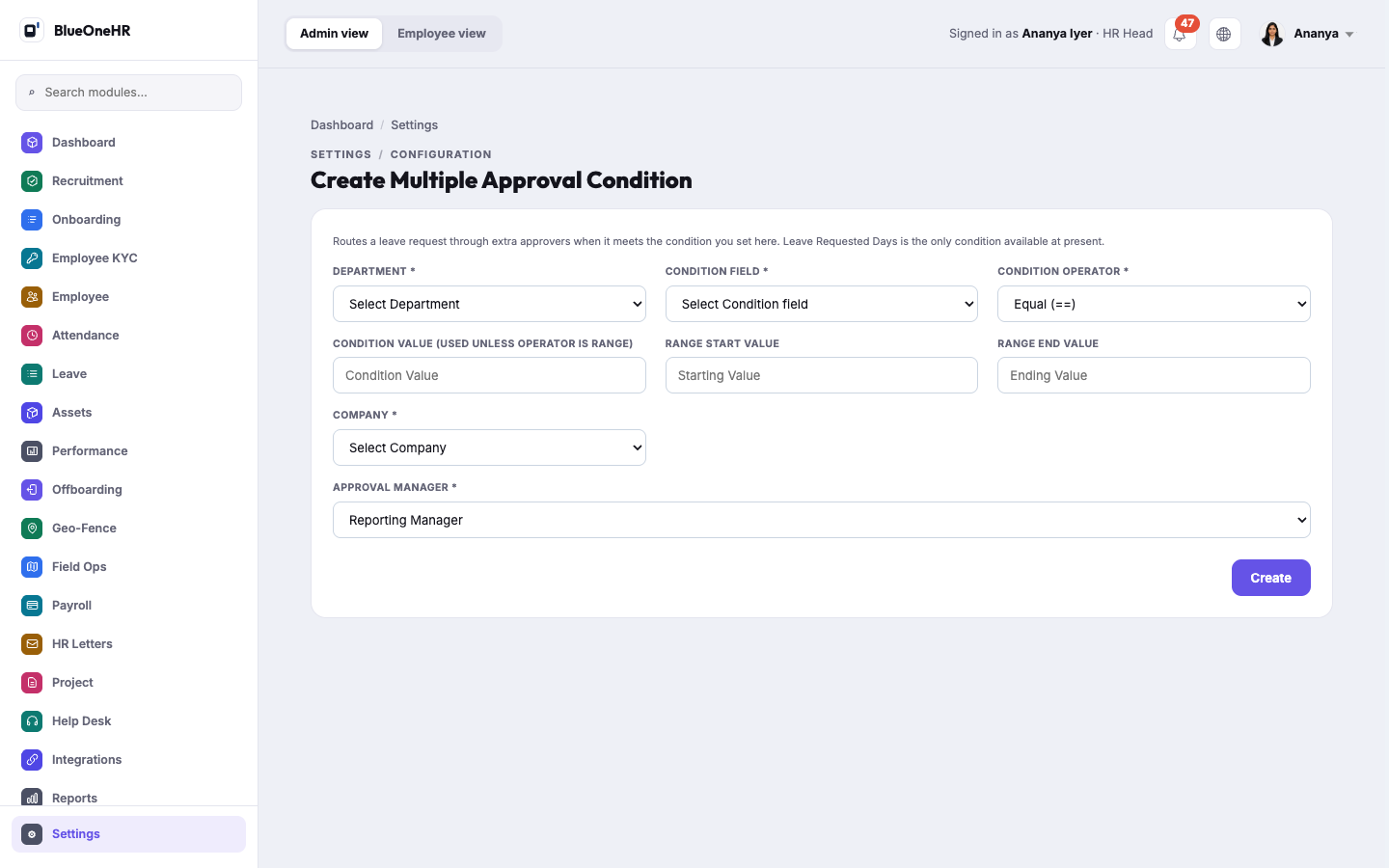Click the Help Desk headset icon
Viewport: 1389px width, 868px height.
pyautogui.click(x=32, y=721)
